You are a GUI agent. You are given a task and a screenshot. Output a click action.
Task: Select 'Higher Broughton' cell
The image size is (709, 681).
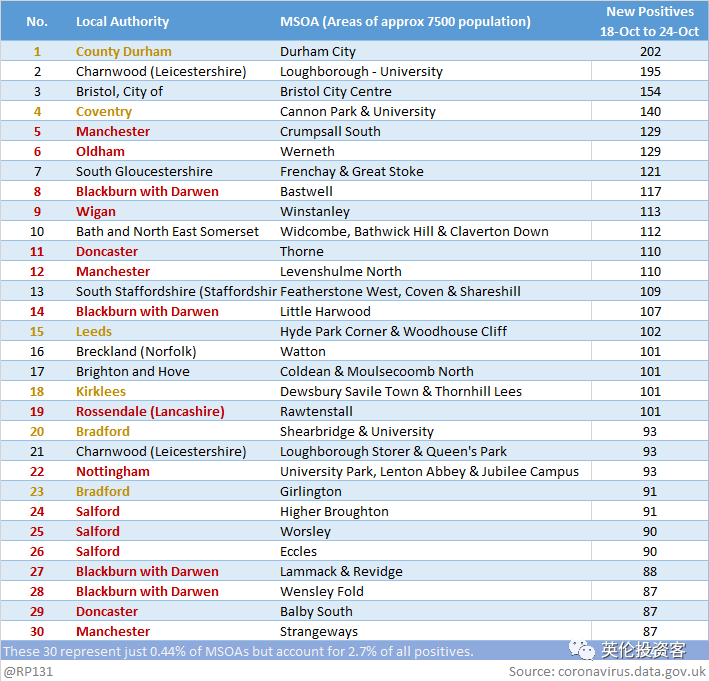pos(334,511)
